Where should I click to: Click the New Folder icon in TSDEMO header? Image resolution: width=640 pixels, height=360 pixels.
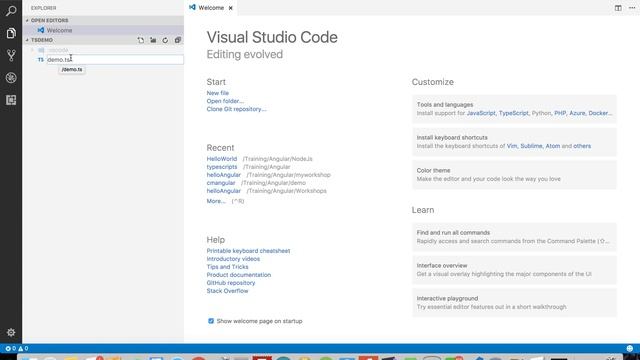(153, 40)
